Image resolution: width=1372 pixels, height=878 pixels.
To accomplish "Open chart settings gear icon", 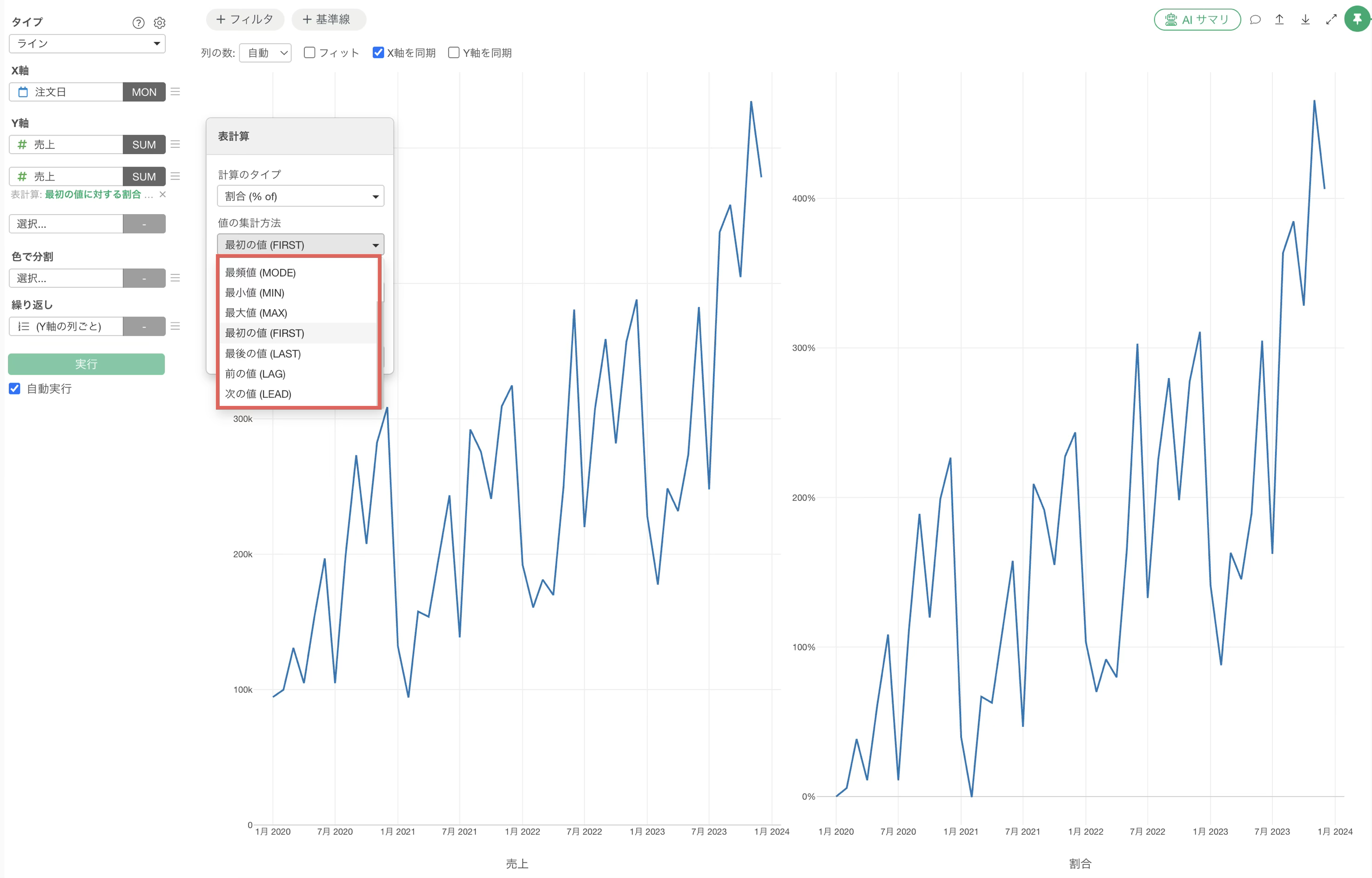I will (160, 23).
